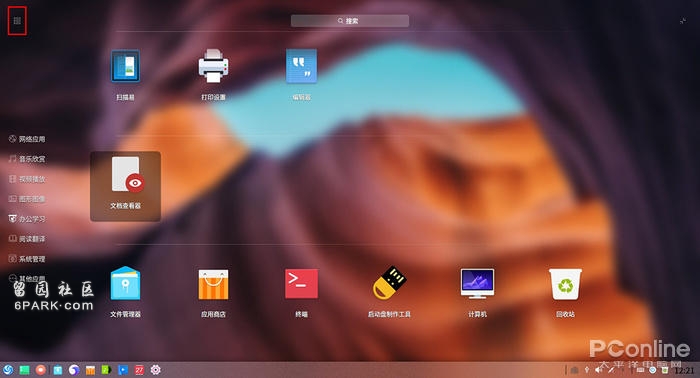Click the 搜索 search field
The height and width of the screenshot is (378, 700).
(350, 21)
